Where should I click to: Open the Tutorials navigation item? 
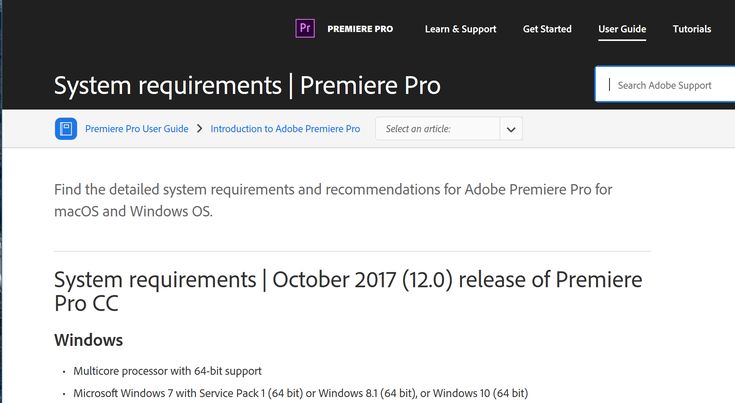coord(692,29)
